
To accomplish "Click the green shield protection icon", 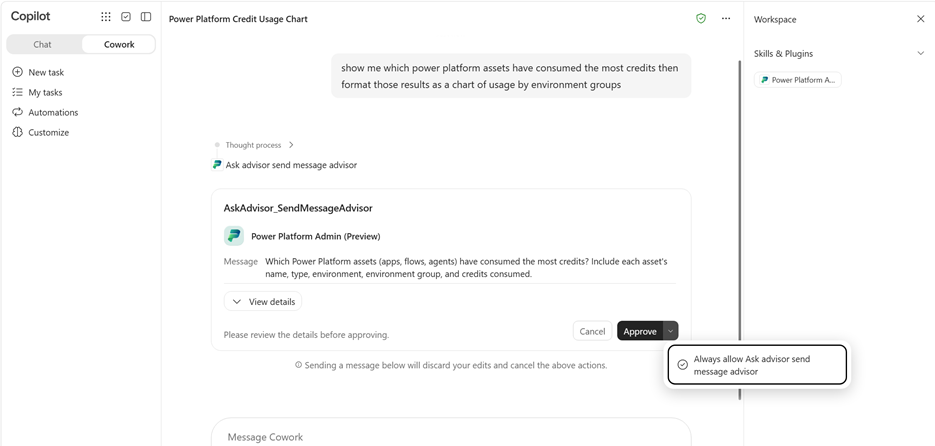I will [x=701, y=18].
